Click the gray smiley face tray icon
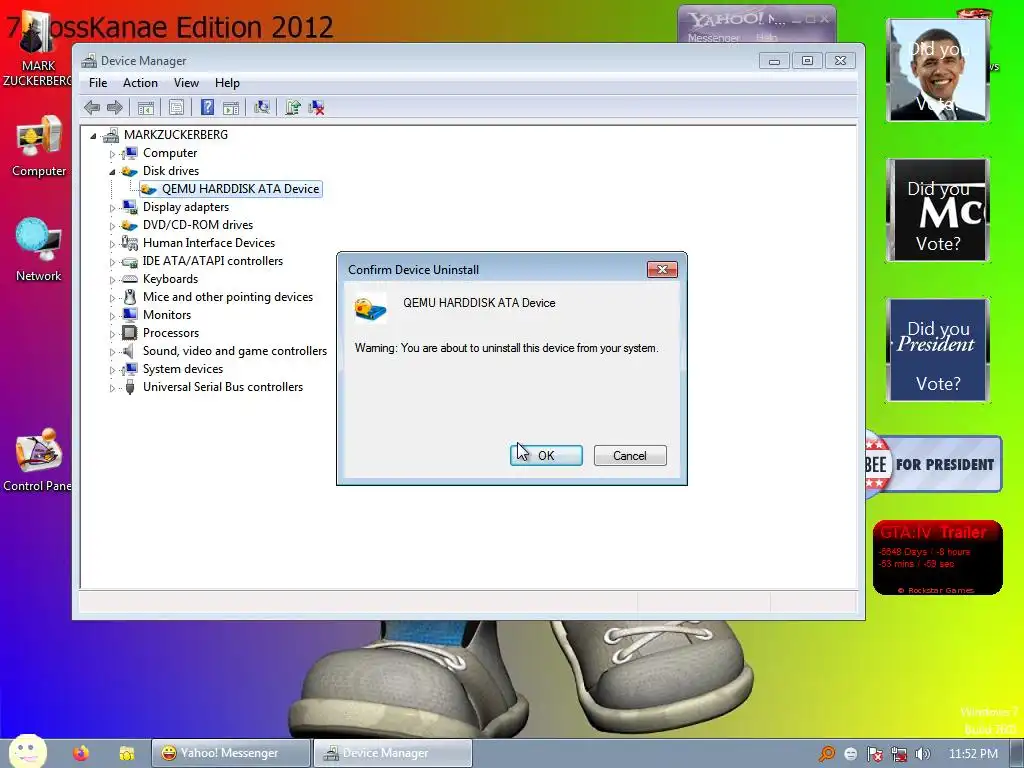The image size is (1024, 768). [850, 754]
